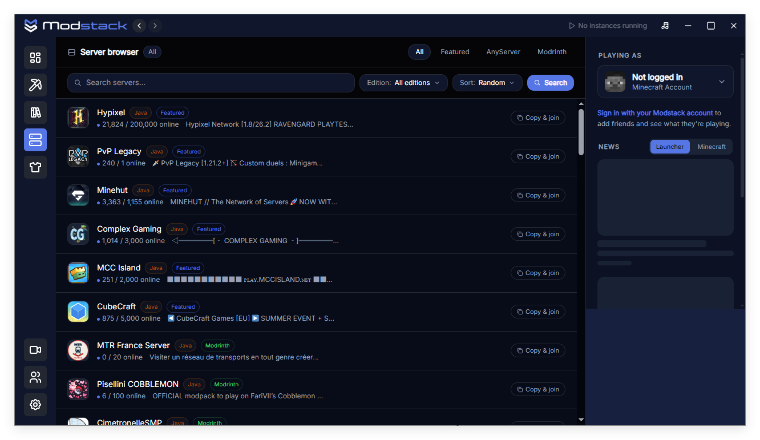Click the CubeCraft server icon

pyautogui.click(x=78, y=312)
